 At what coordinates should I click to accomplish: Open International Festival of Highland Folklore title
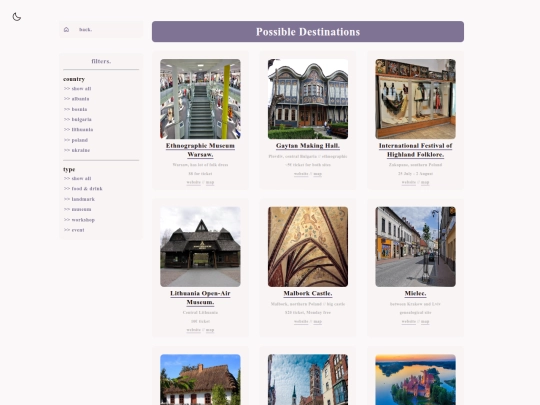[415, 150]
